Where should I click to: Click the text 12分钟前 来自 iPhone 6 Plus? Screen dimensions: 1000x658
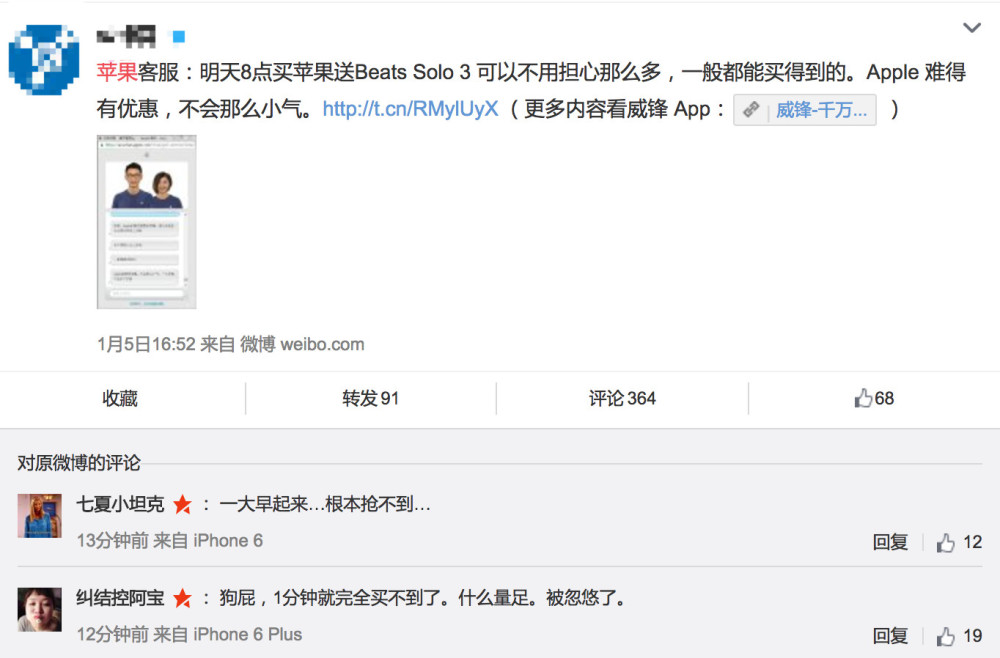point(189,634)
